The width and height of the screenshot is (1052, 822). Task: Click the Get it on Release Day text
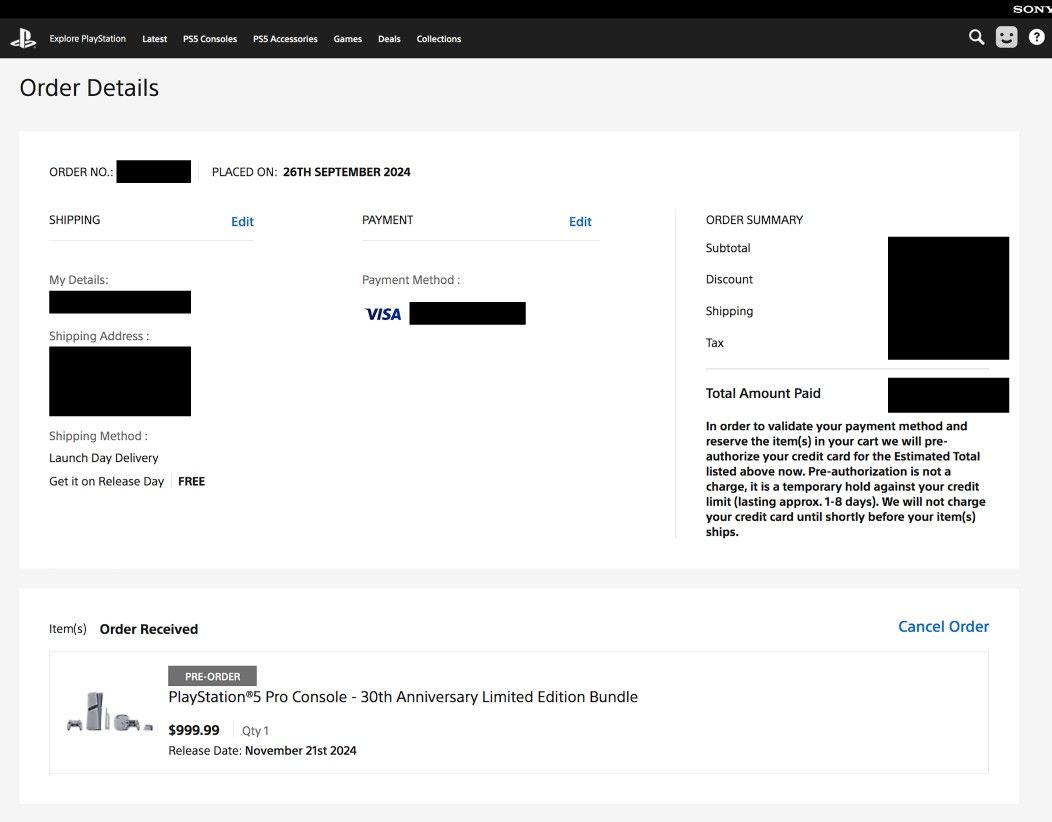(x=106, y=481)
